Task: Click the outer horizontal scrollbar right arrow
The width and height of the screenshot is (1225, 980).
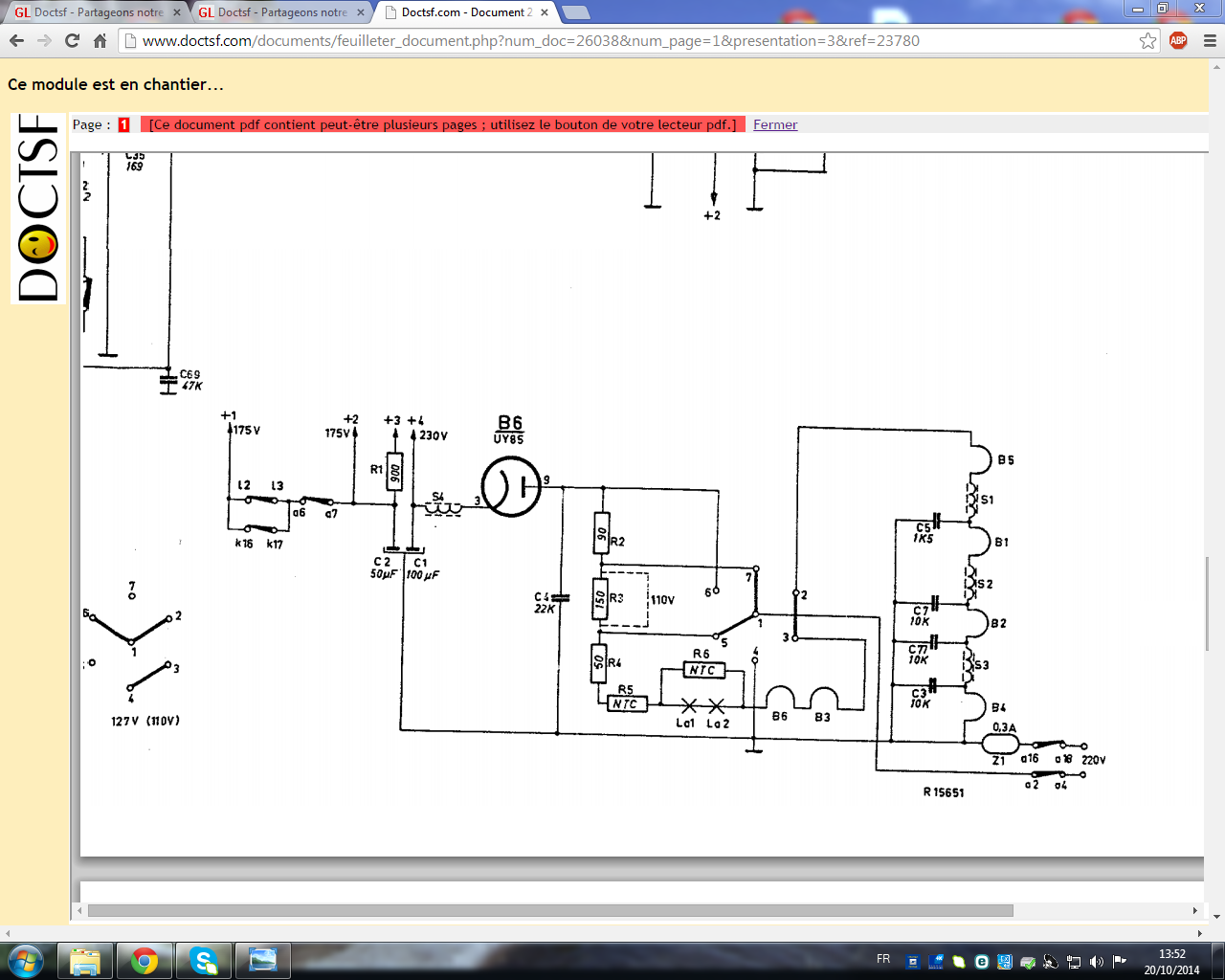Action: 1199,933
